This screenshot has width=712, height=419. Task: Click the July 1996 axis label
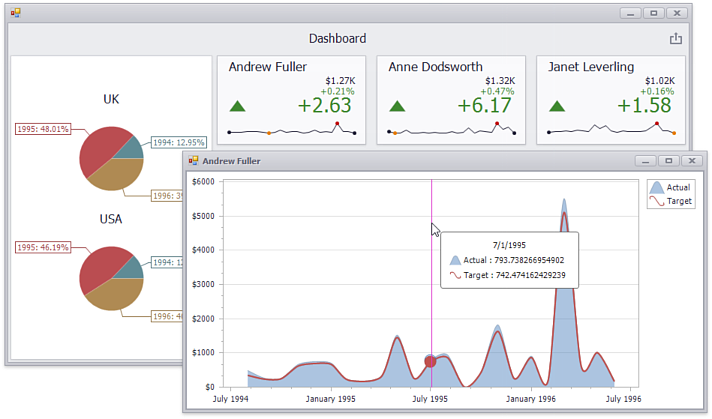(623, 399)
